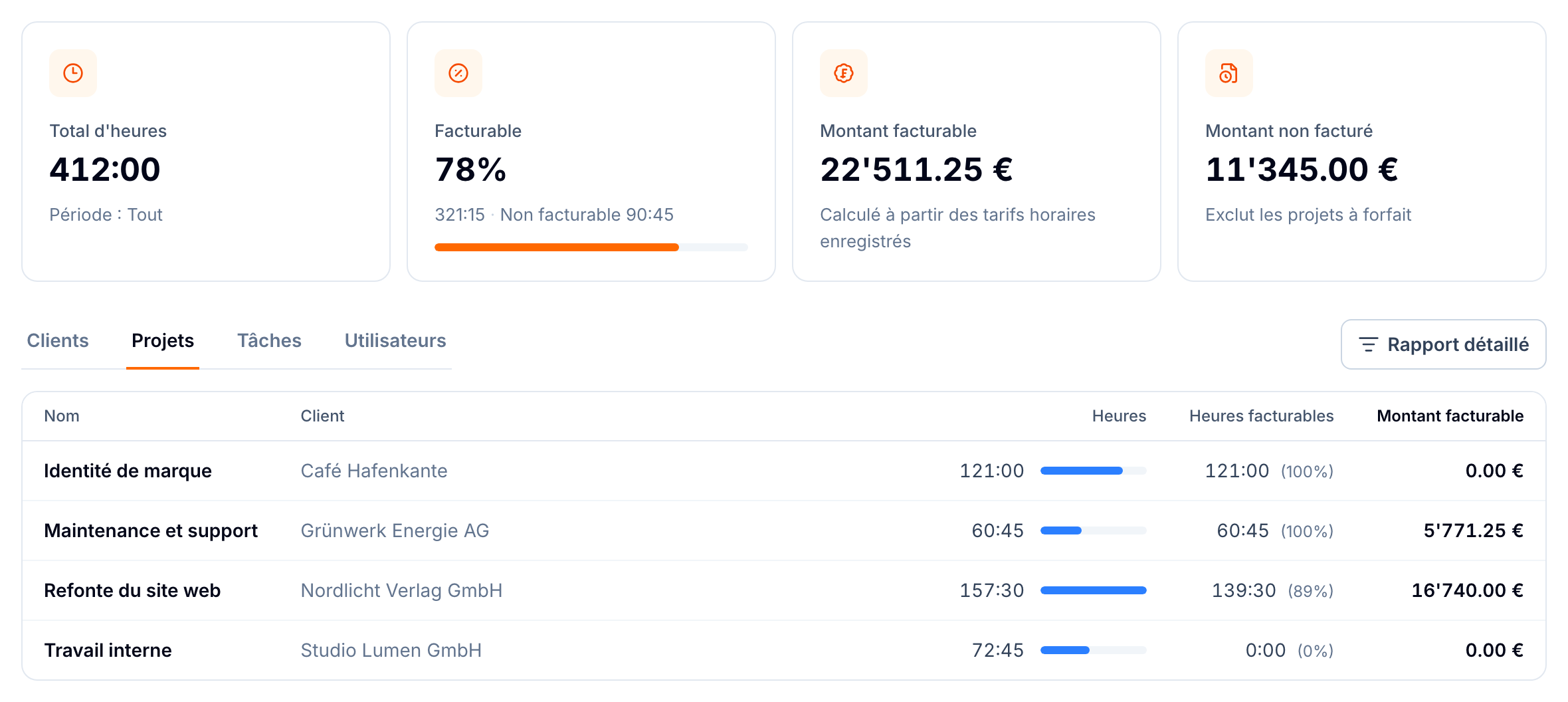Click the document clock icon on Montant non facturé card
The width and height of the screenshot is (1568, 702).
[x=1229, y=73]
